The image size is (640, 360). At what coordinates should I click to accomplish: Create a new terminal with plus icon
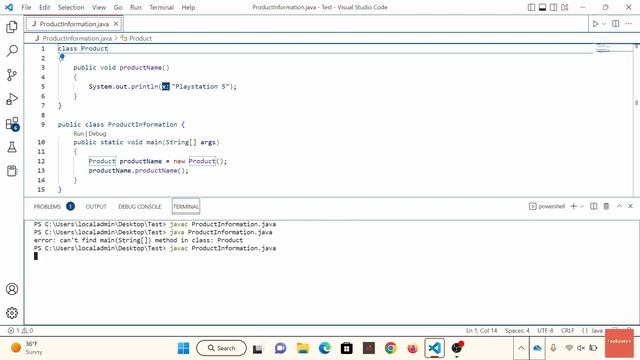[573, 206]
